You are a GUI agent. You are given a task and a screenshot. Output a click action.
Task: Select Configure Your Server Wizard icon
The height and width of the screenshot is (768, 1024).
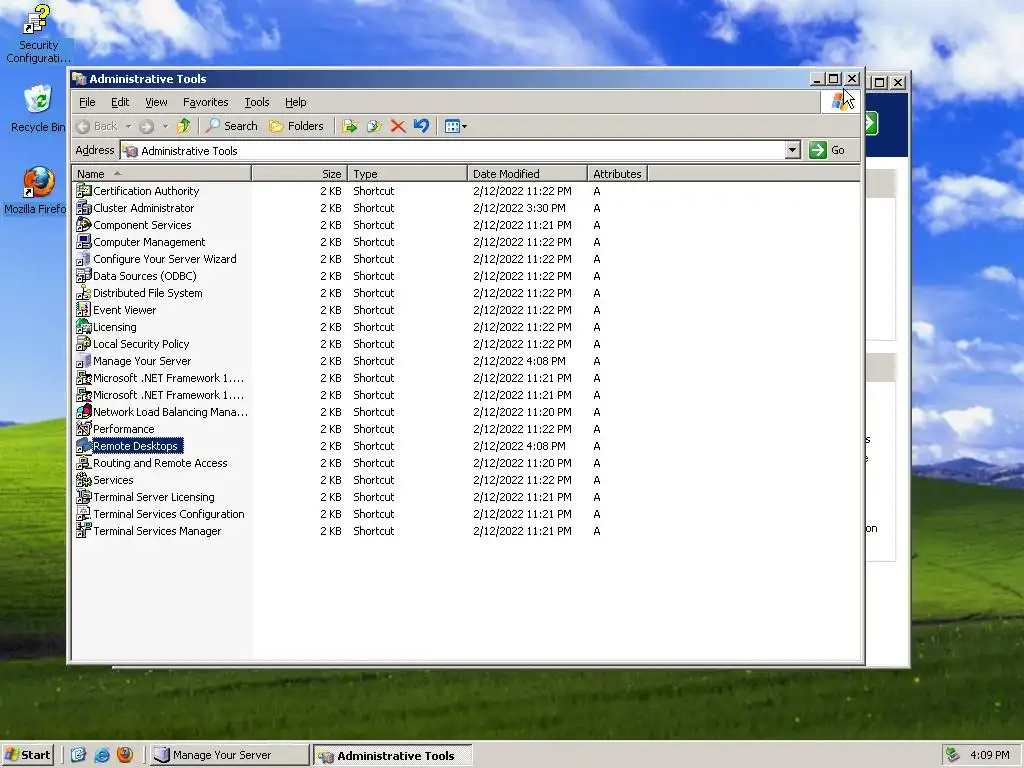point(84,259)
